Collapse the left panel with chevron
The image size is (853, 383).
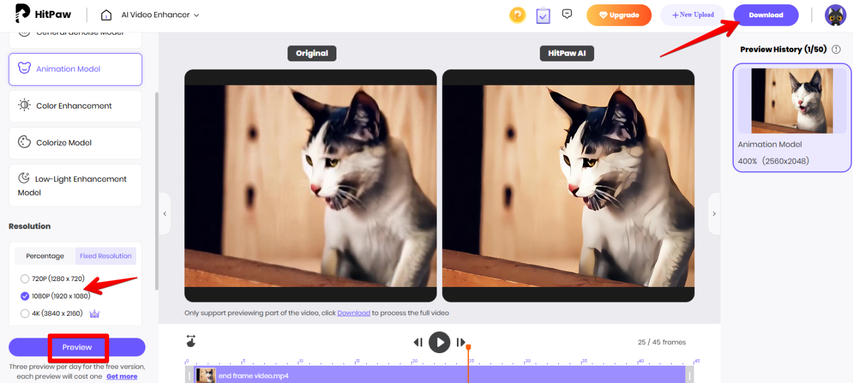(165, 214)
